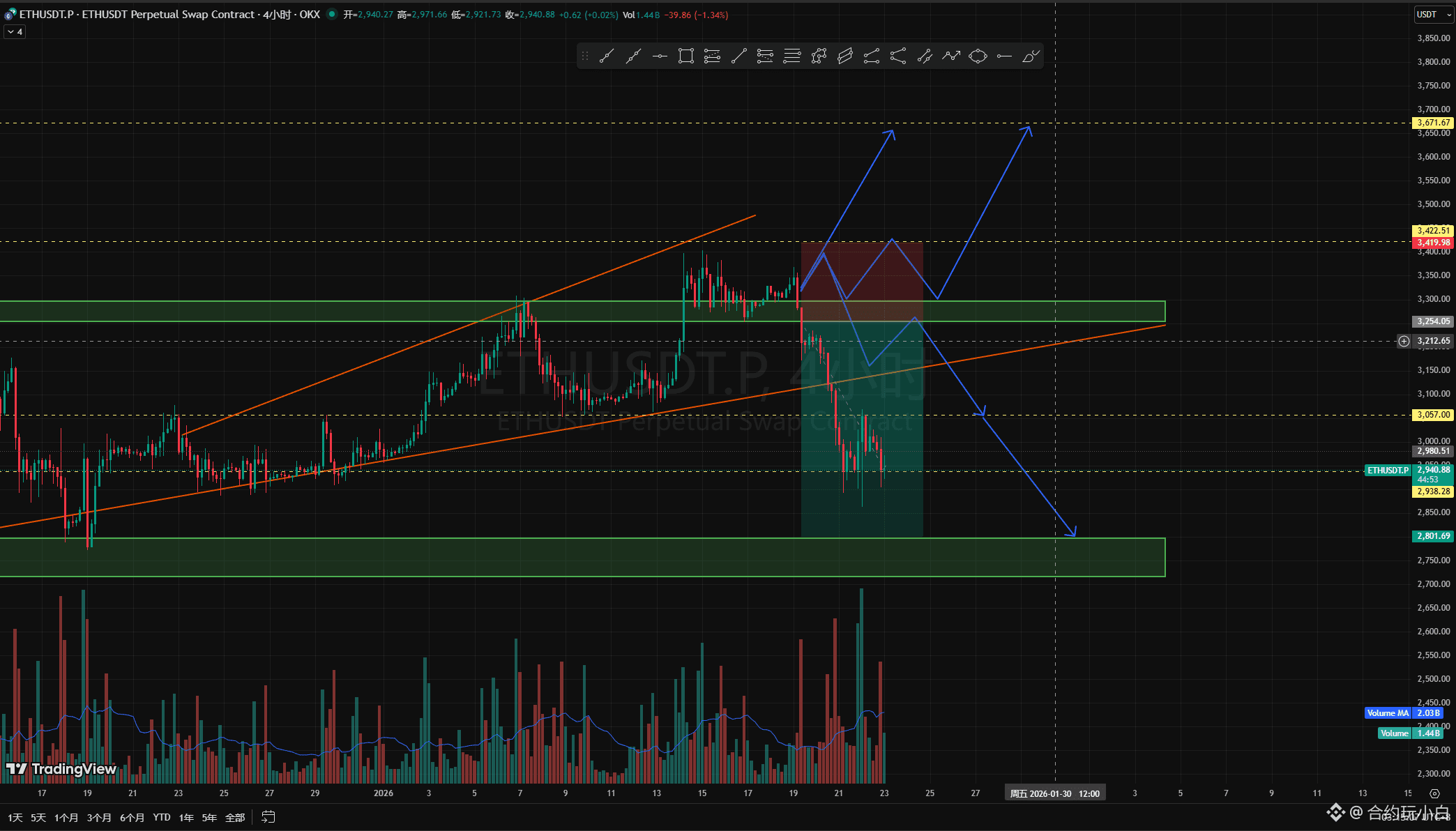1456x831 pixels.
Task: Select the extended line tool with two midpoints
Action: coord(633,56)
